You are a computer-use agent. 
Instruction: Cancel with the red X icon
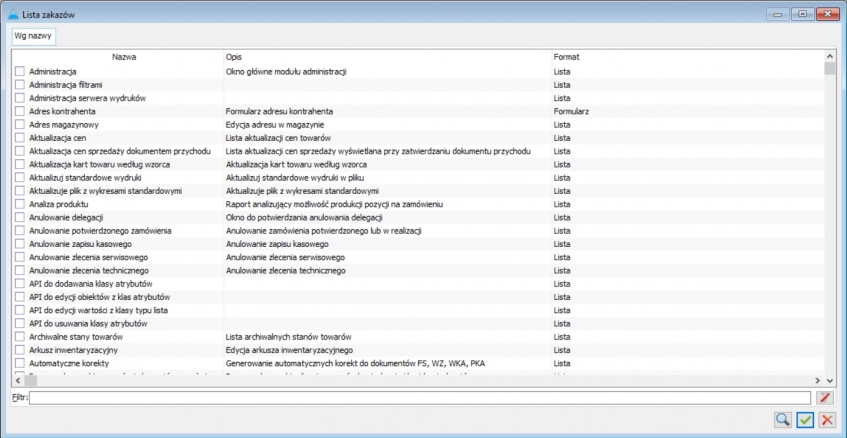(x=826, y=421)
